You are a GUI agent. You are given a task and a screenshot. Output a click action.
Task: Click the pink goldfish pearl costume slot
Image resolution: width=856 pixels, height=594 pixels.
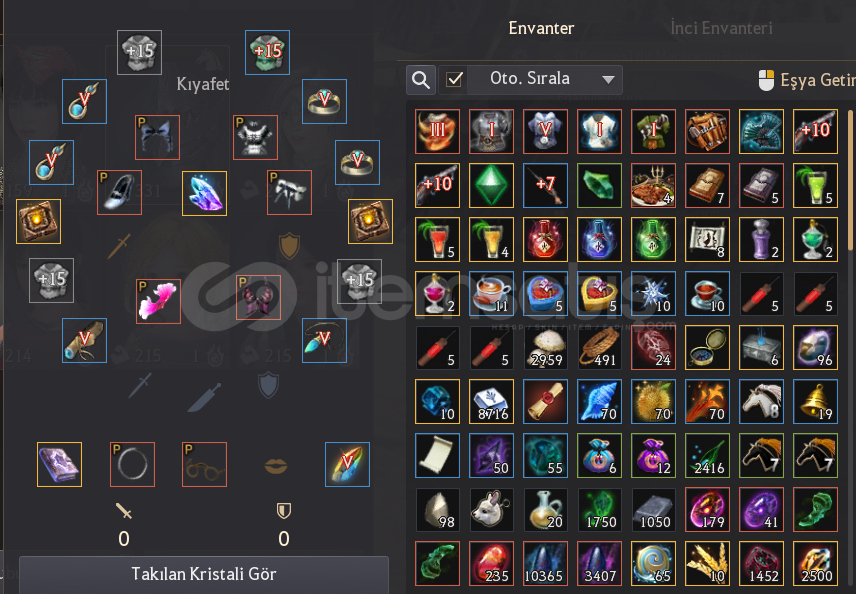coord(158,301)
